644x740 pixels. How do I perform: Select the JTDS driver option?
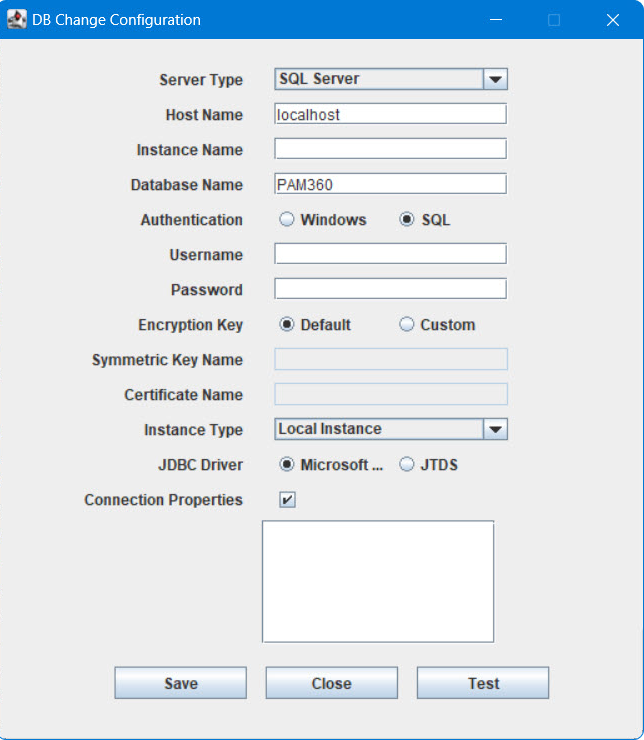click(407, 464)
